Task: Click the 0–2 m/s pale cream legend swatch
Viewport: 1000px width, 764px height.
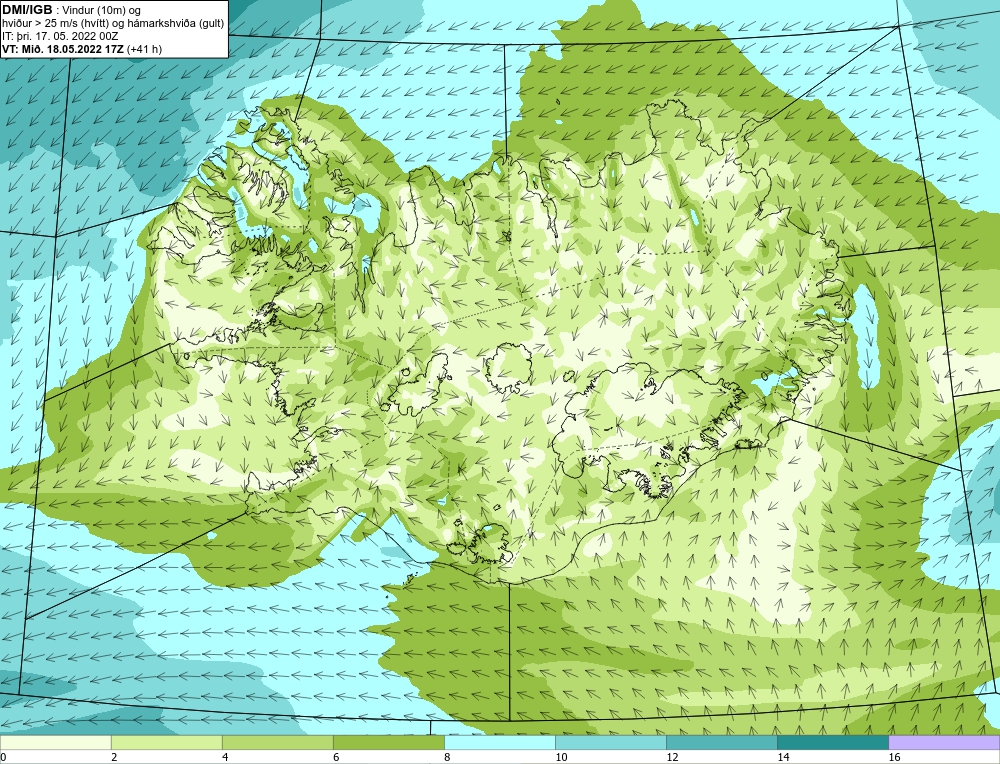Action: coord(55,742)
